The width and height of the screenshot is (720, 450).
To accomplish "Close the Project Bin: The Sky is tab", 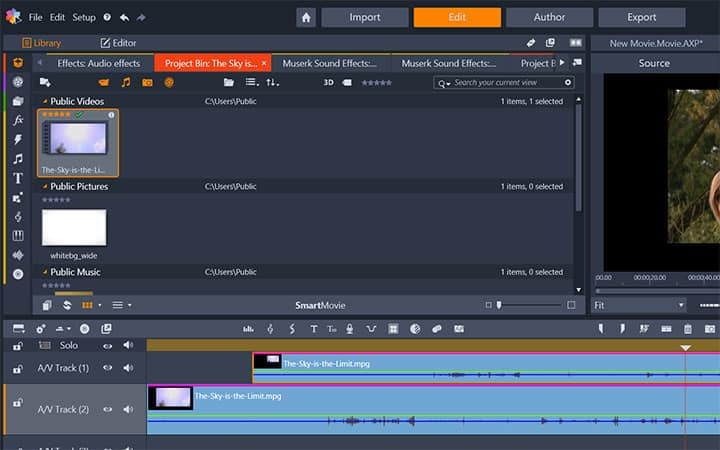I will click(x=264, y=63).
